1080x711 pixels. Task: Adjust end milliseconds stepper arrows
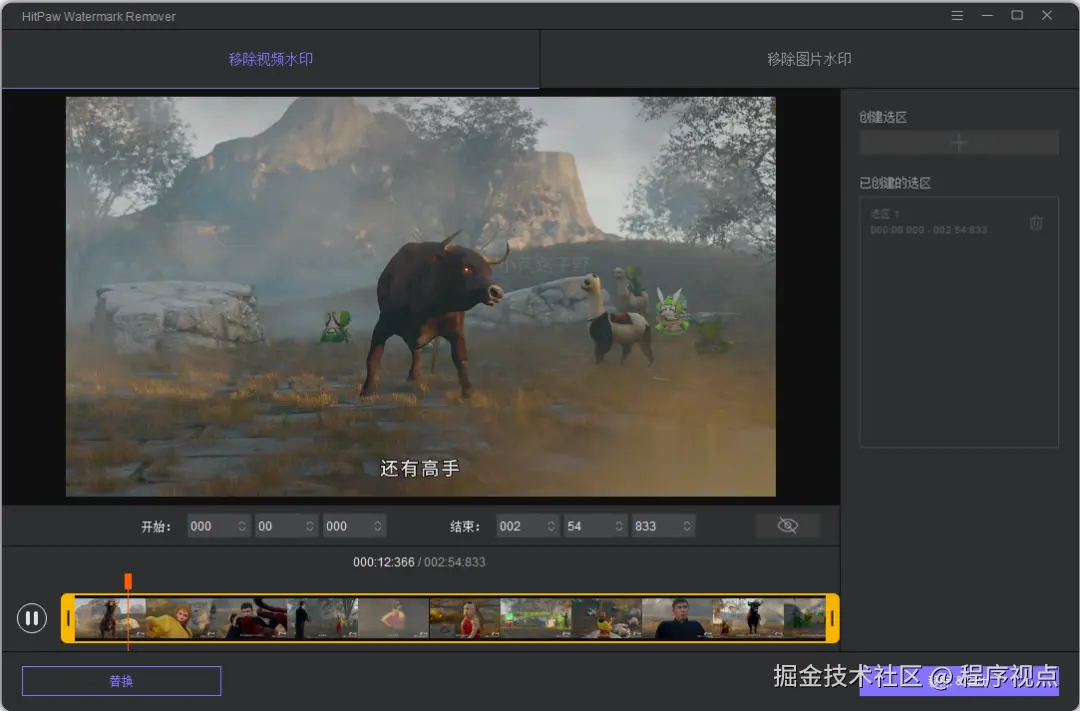687,526
